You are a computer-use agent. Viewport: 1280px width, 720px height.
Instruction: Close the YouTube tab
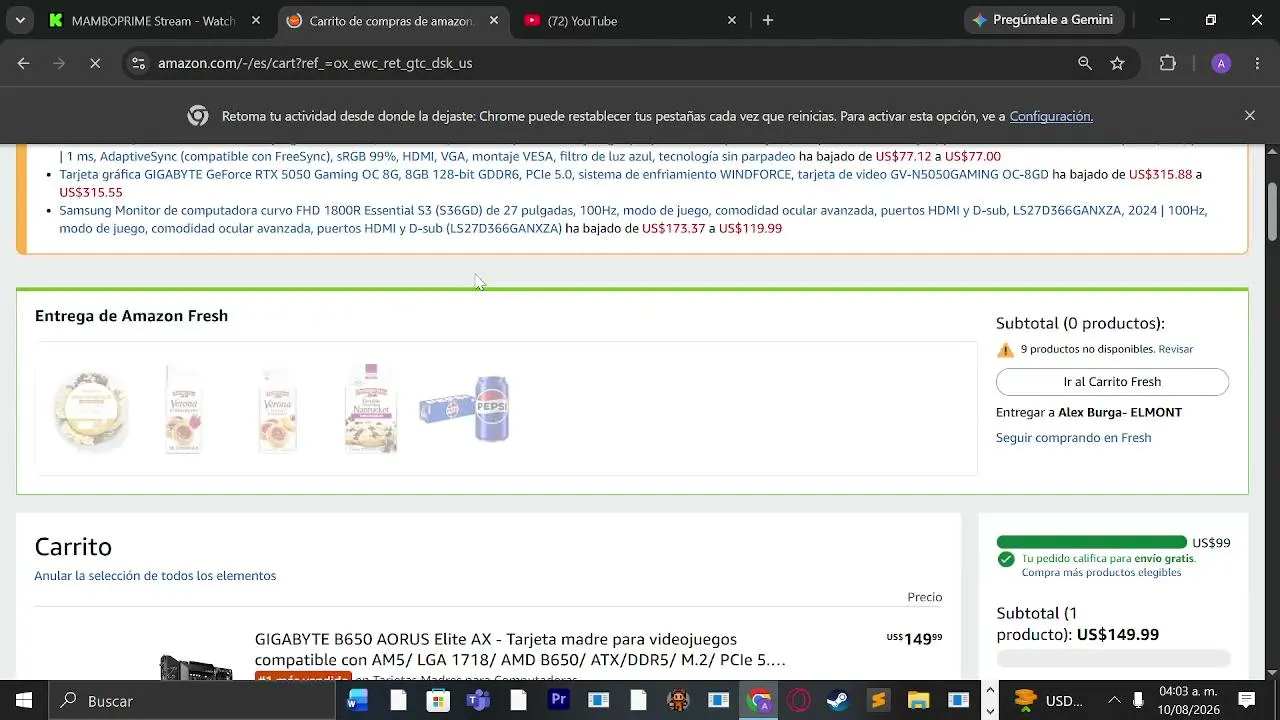(731, 20)
